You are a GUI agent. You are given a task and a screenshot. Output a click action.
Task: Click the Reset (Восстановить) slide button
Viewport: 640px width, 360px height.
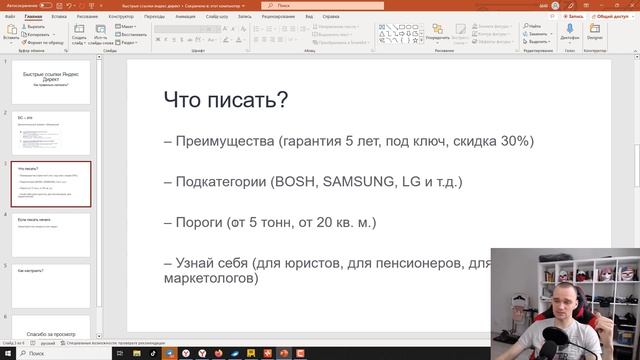(x=131, y=35)
